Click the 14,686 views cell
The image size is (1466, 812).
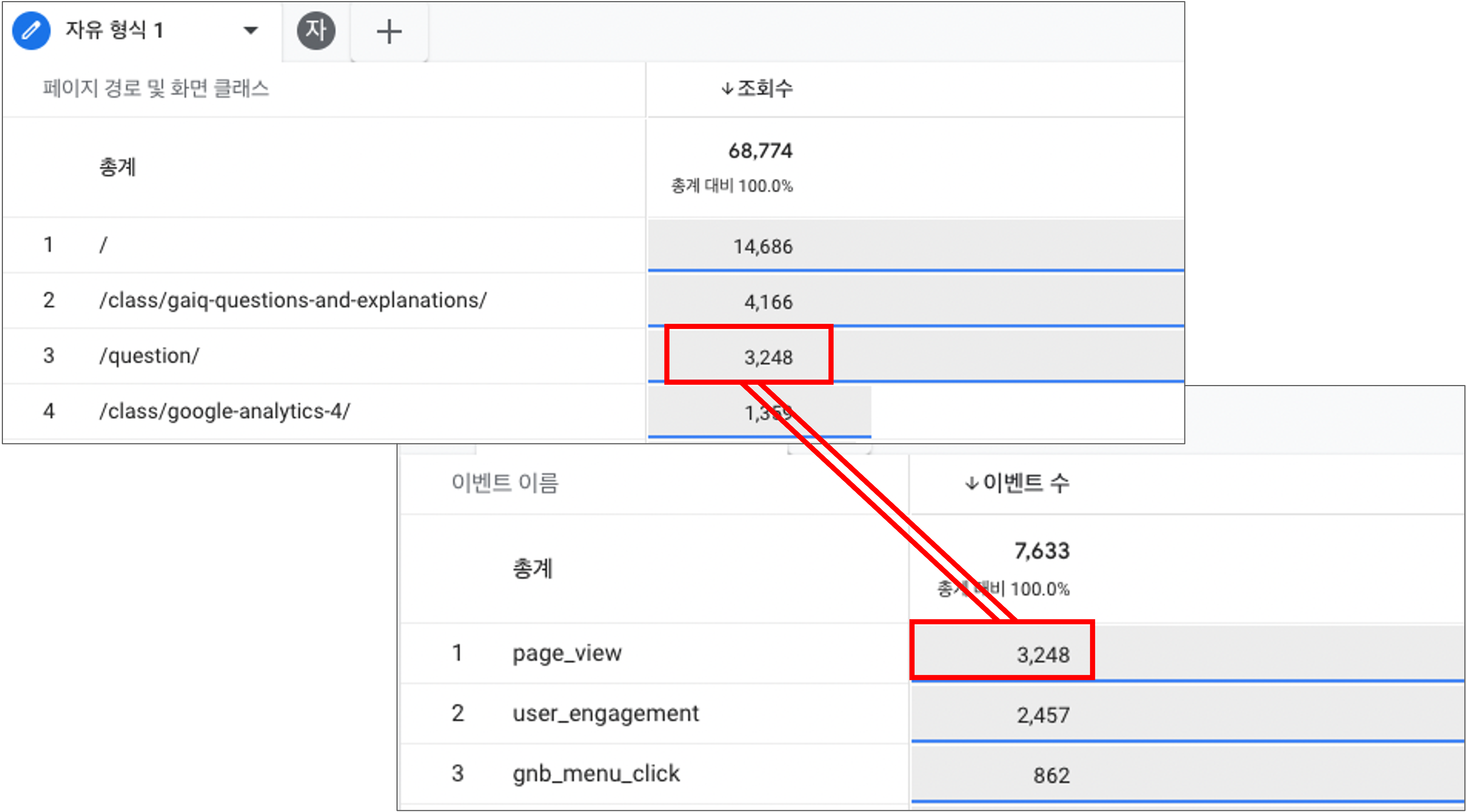click(x=763, y=246)
